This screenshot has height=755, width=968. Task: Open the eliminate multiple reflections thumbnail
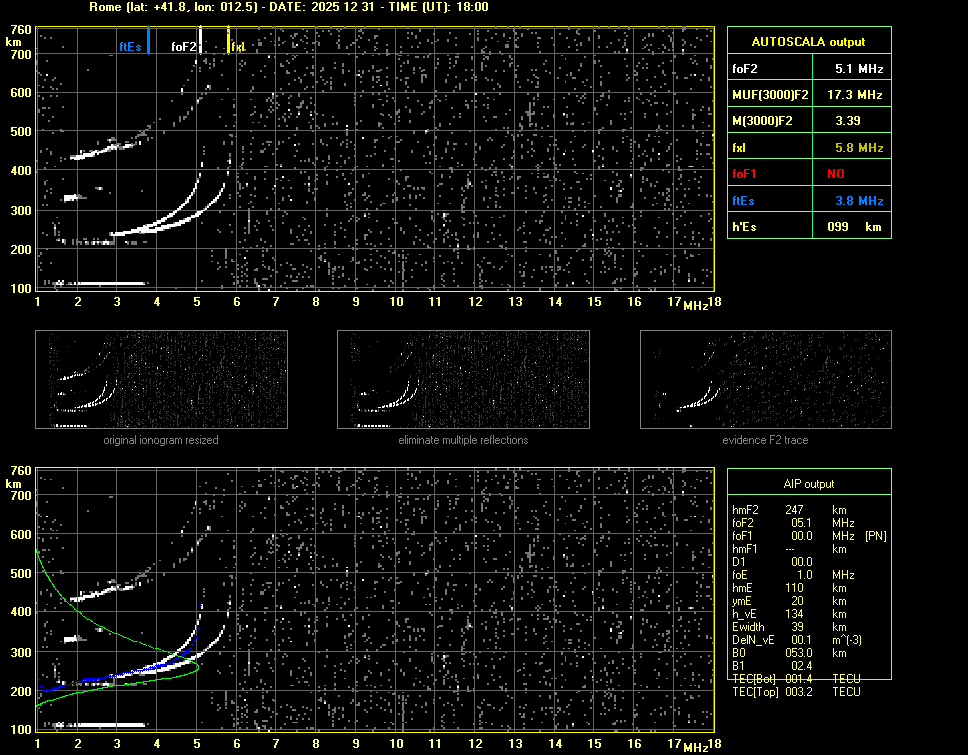pyautogui.click(x=463, y=380)
